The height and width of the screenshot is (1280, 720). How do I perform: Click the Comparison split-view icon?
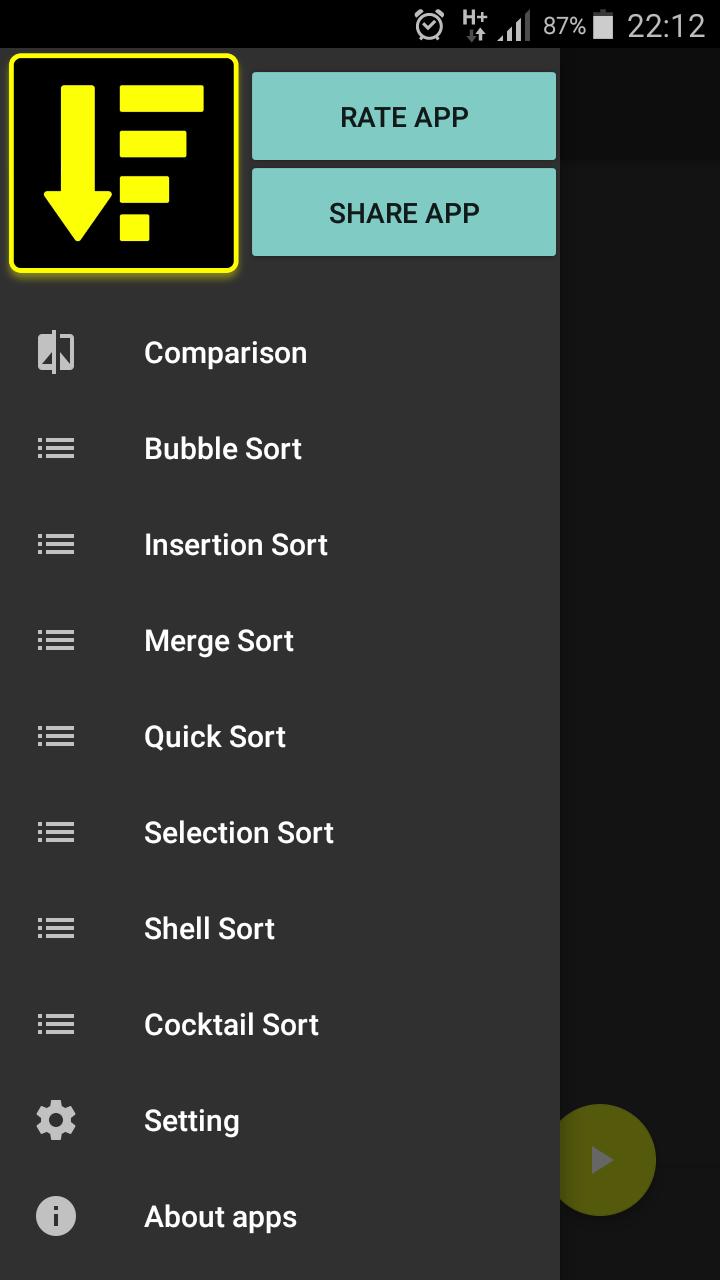56,352
